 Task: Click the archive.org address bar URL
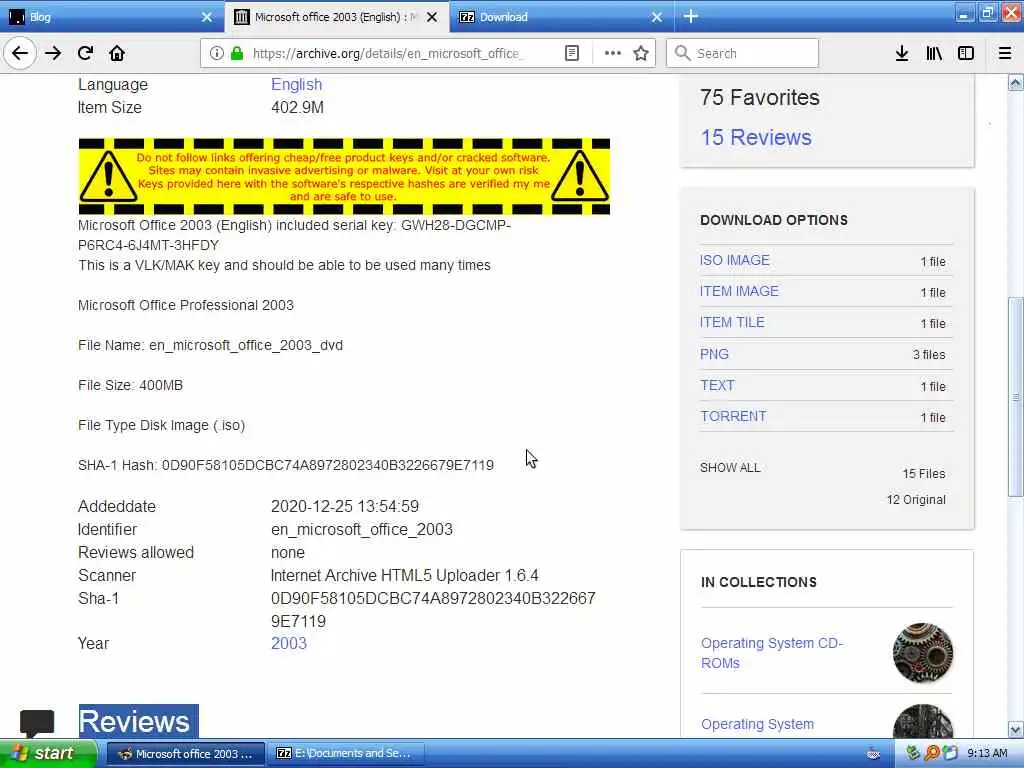[387, 53]
